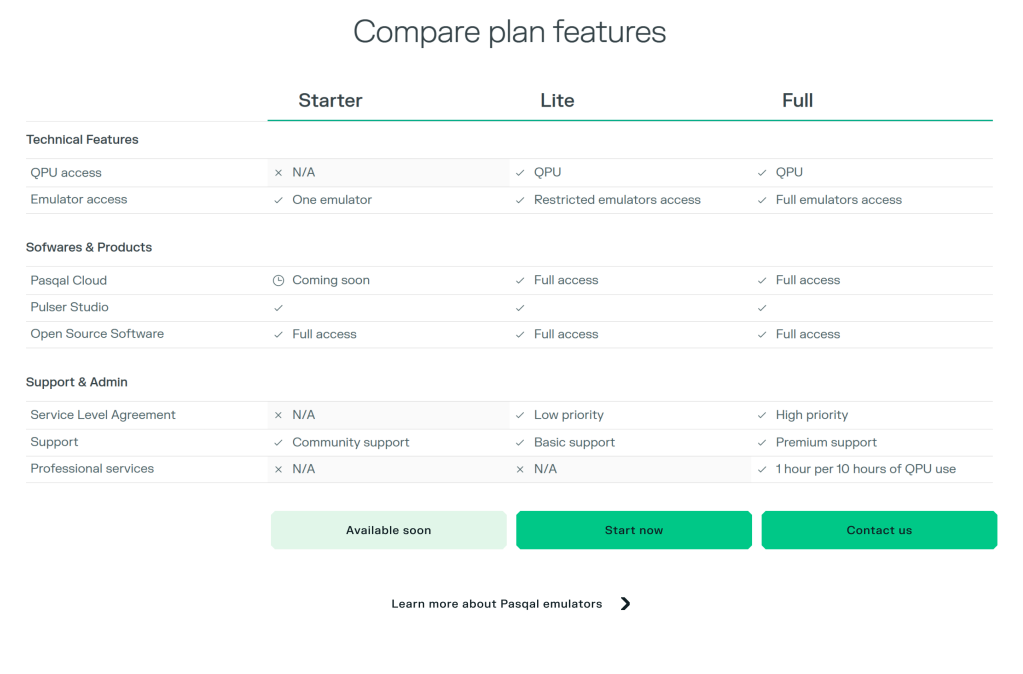Click the X icon in Starter QPU access row
The height and width of the screenshot is (674, 1023).
click(x=278, y=173)
